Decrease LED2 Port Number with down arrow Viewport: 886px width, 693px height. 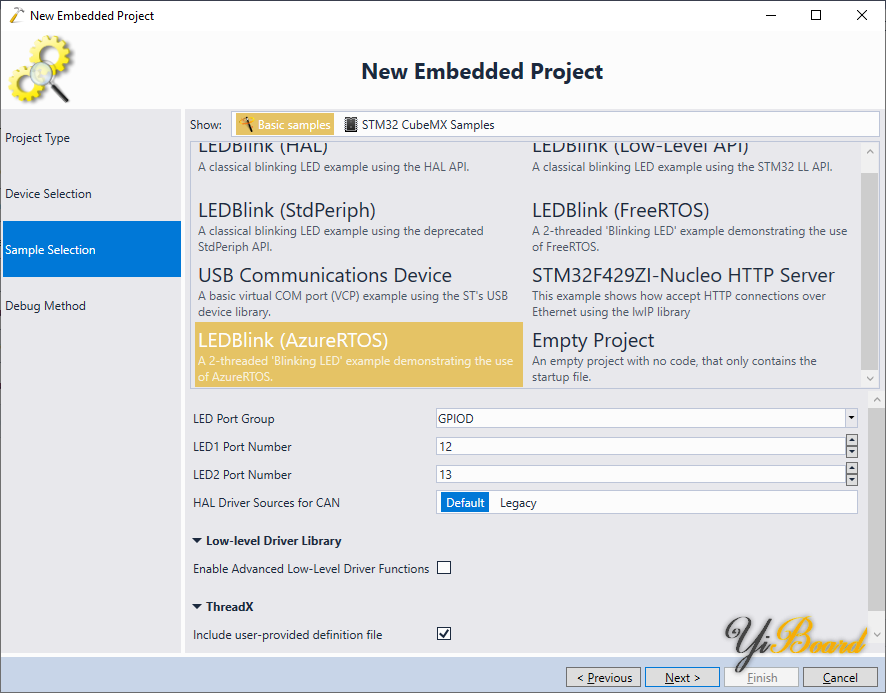(x=852, y=480)
